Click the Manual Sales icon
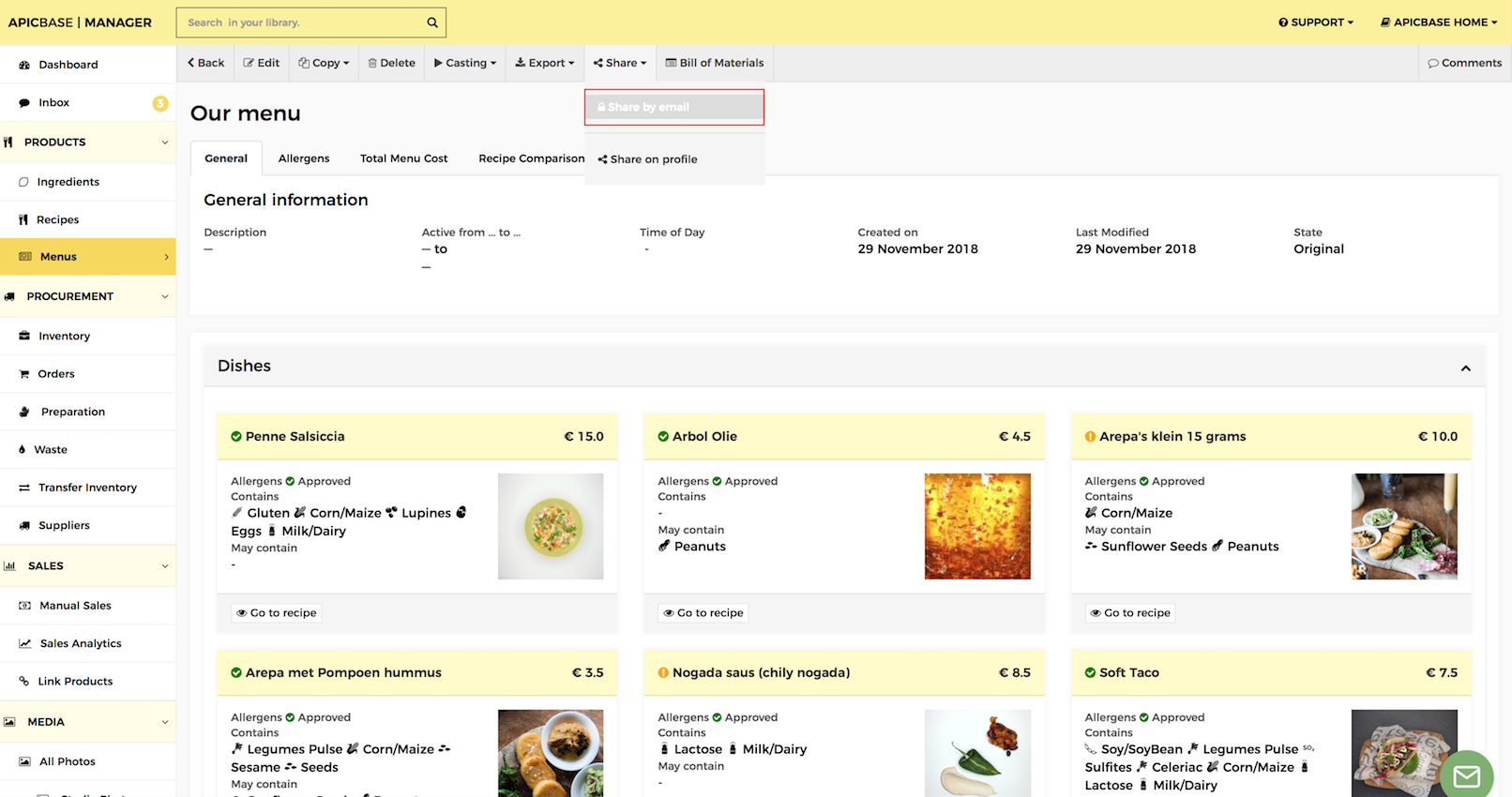The image size is (1512, 797). pos(25,606)
